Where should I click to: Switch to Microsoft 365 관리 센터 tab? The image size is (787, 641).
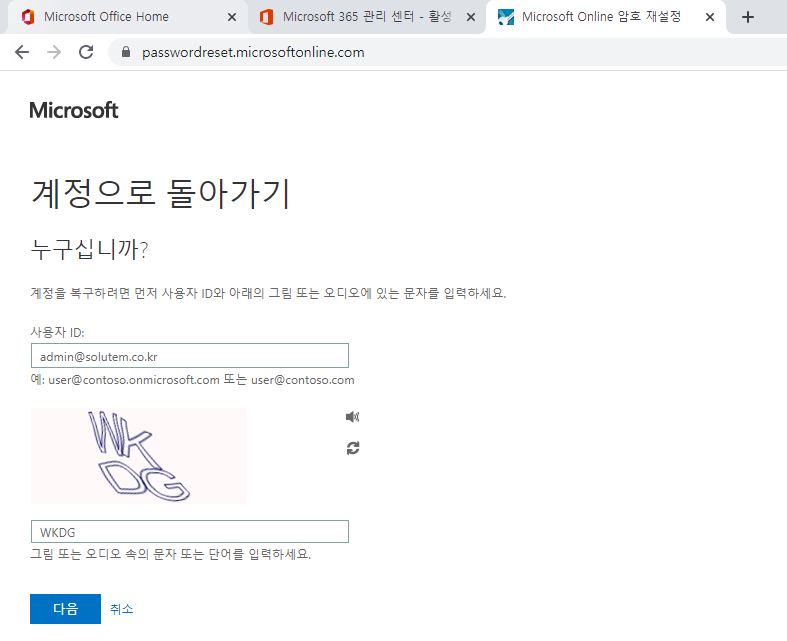367,17
